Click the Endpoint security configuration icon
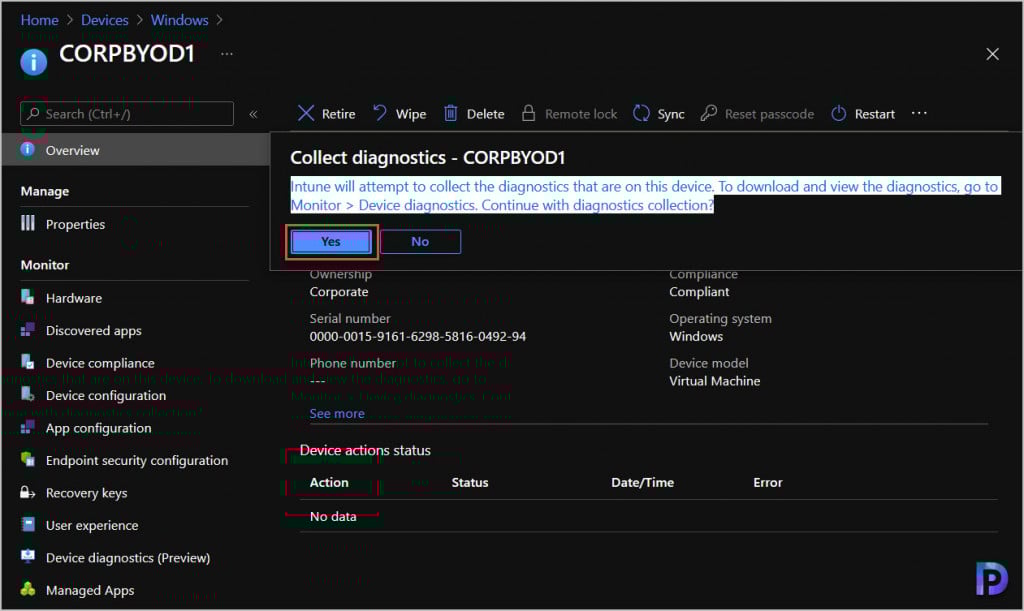 click(x=27, y=460)
